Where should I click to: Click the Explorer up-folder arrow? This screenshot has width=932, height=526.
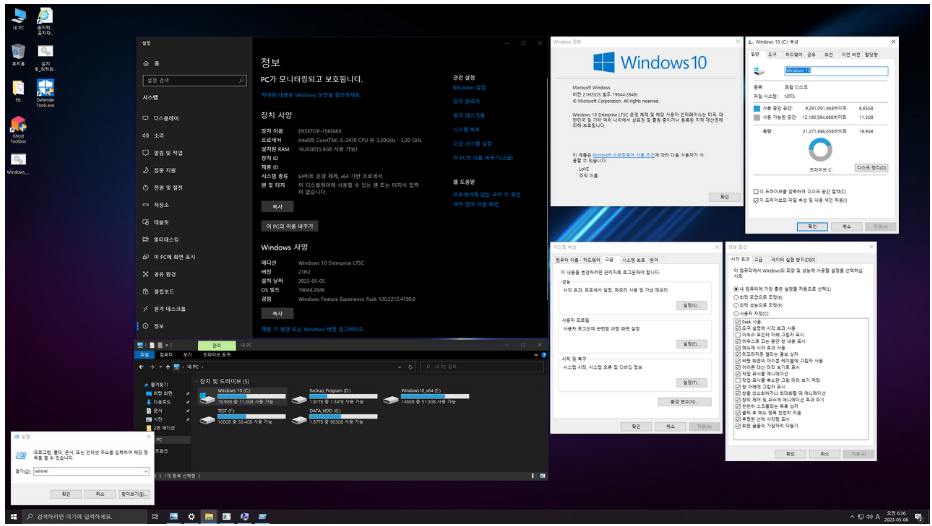(x=168, y=367)
